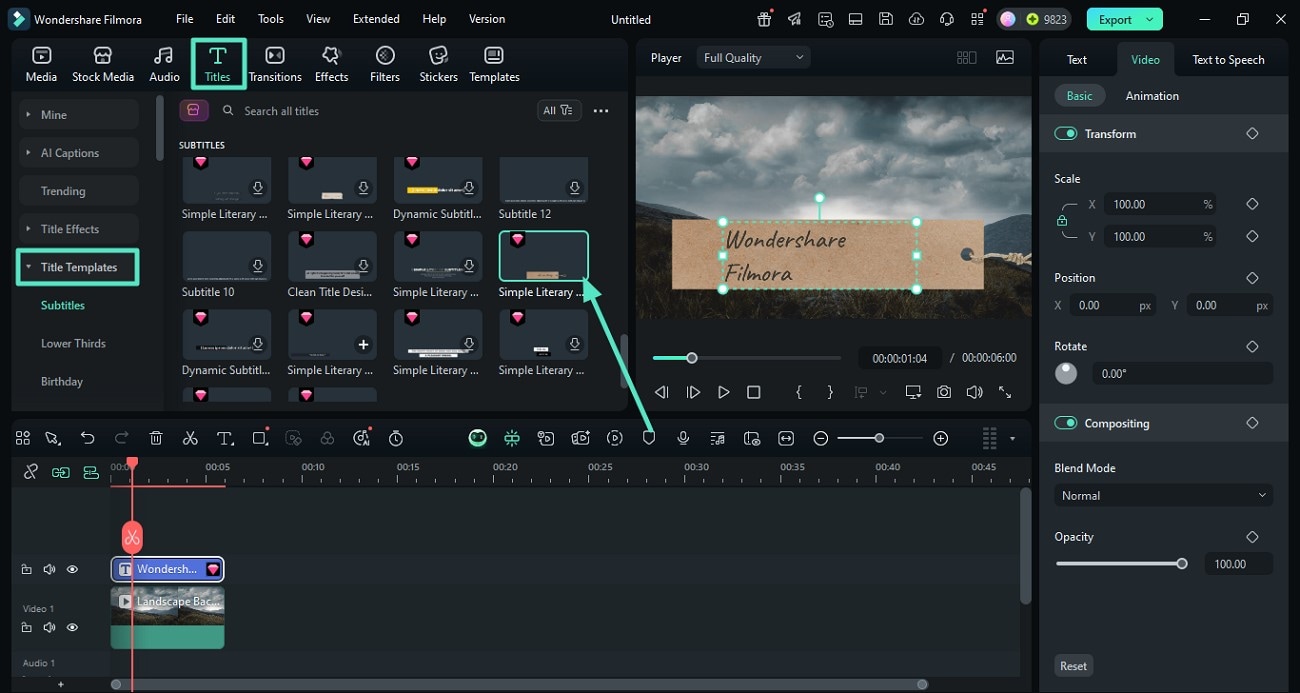Open the audio mixer icon

[717, 438]
